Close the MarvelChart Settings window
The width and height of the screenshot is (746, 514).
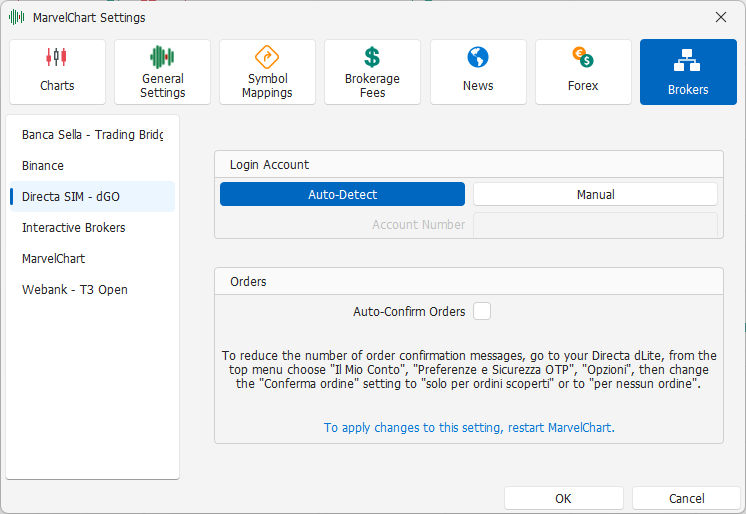coord(721,18)
